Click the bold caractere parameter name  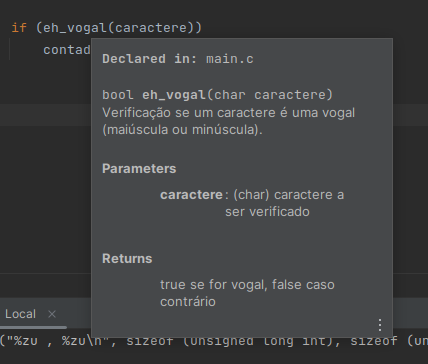(x=191, y=195)
